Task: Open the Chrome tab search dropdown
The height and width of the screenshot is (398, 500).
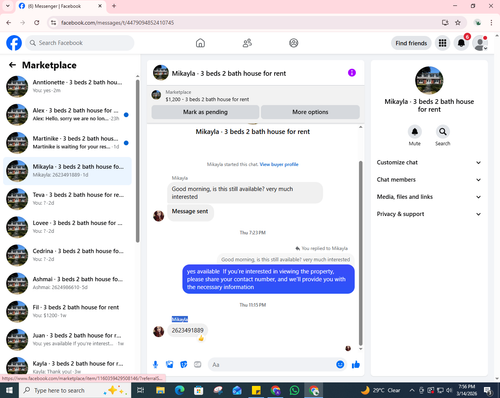Action: (x=7, y=6)
